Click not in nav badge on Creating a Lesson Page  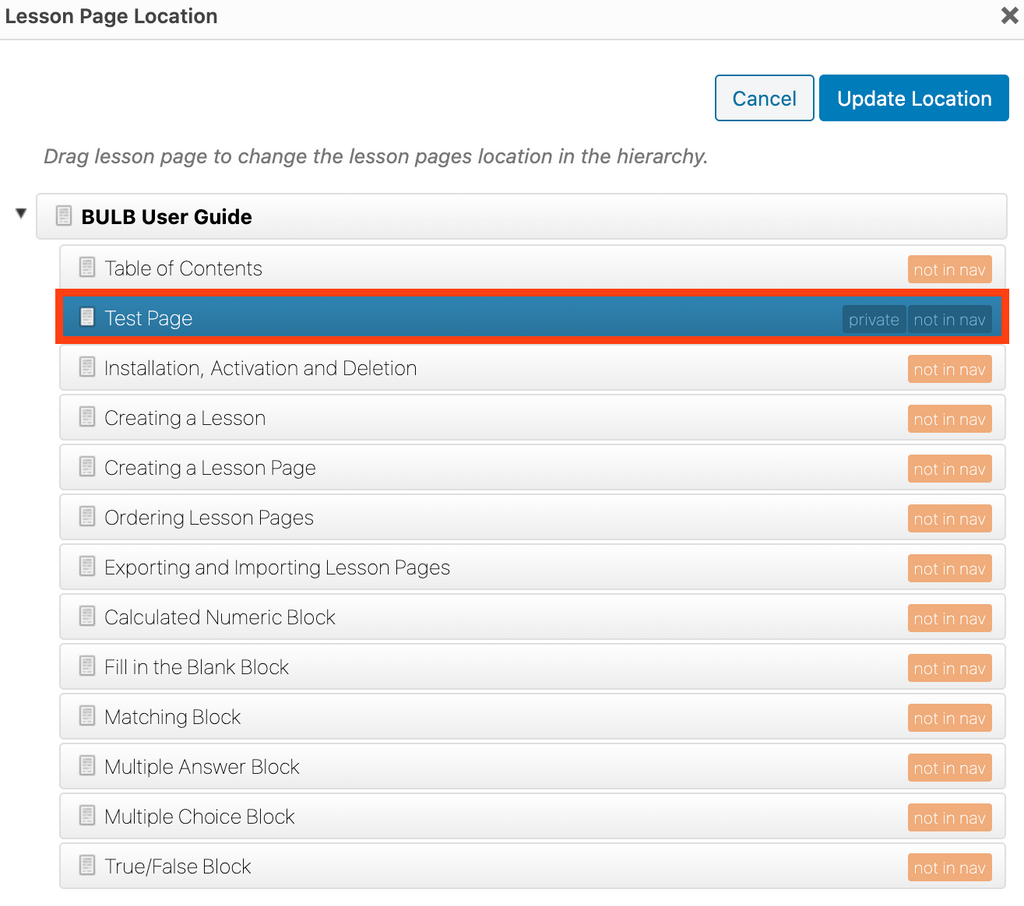pos(950,468)
